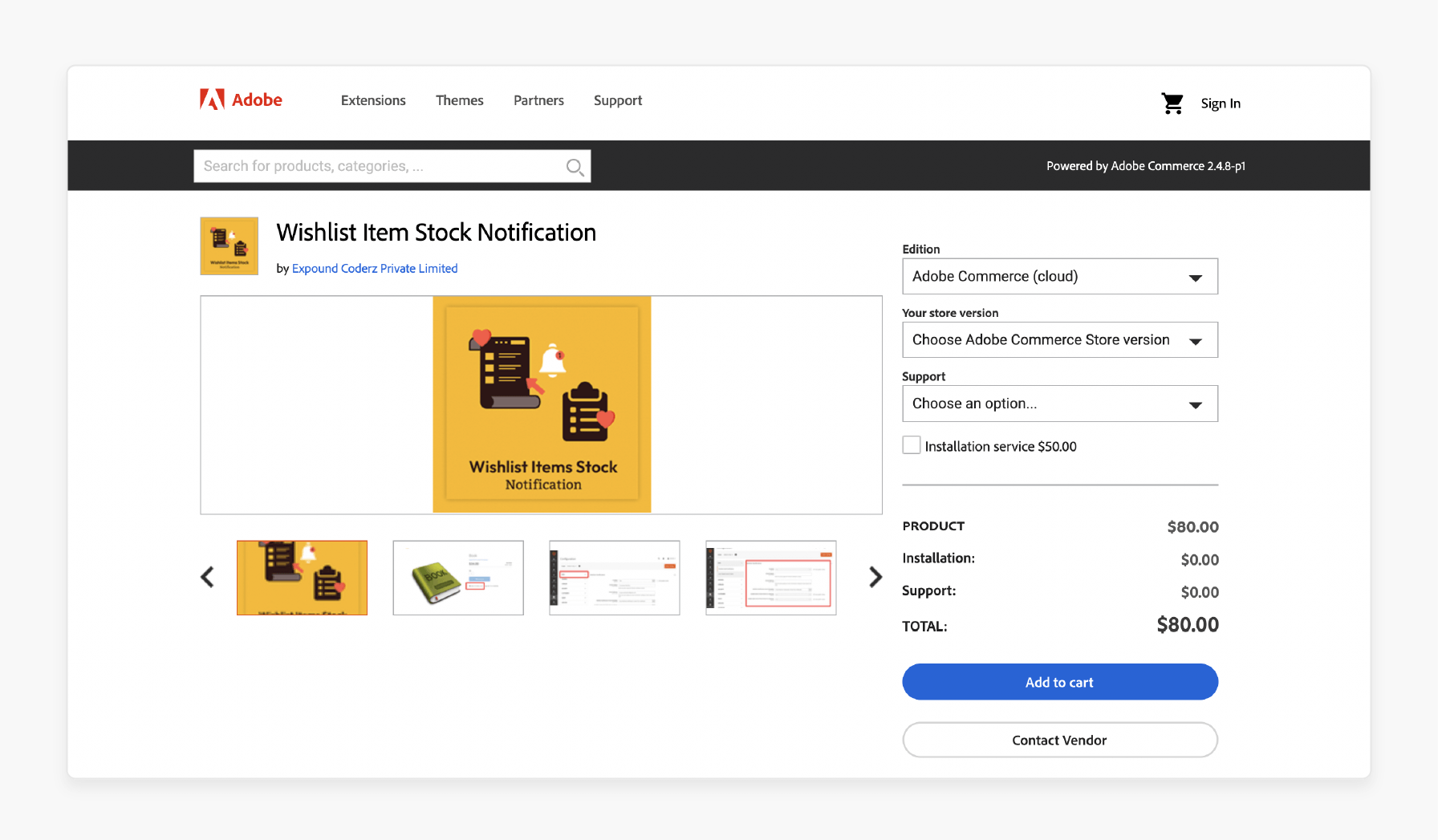Go to the Partners menu item
Viewport: 1438px width, 840px height.
538,100
